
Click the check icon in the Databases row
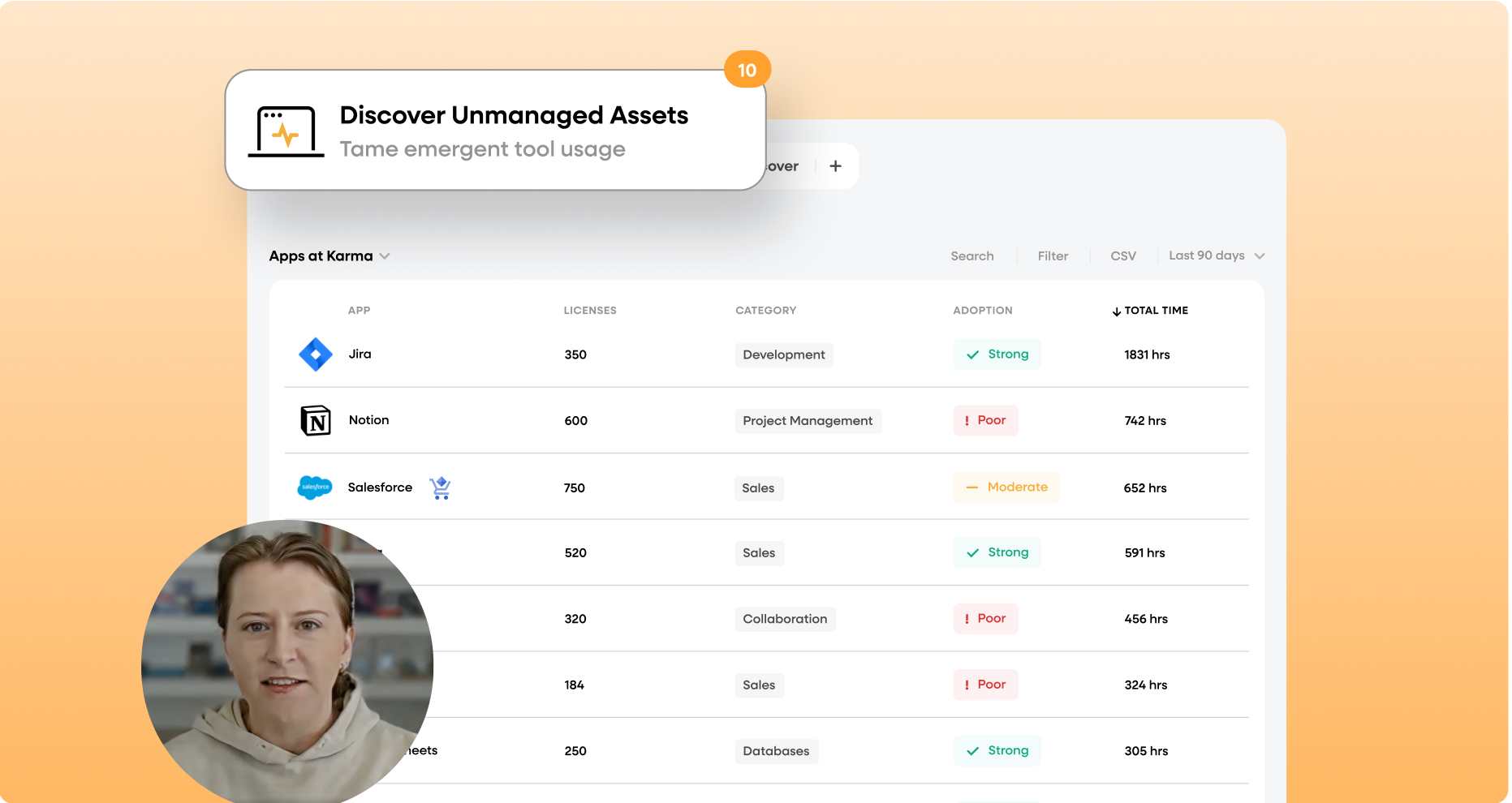(973, 751)
